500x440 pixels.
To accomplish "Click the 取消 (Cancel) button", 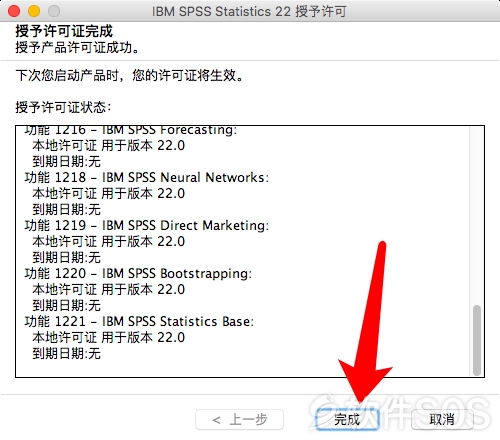I will (442, 419).
